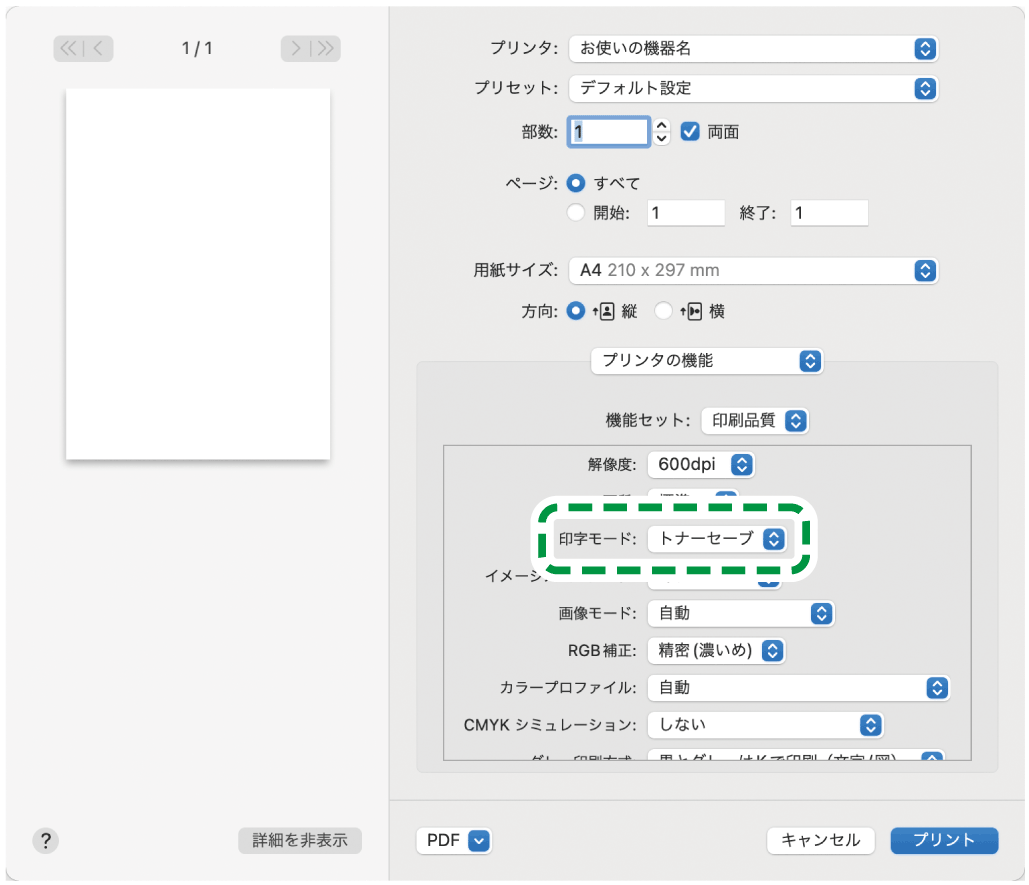Switch to 横 landscape orientation

click(663, 311)
